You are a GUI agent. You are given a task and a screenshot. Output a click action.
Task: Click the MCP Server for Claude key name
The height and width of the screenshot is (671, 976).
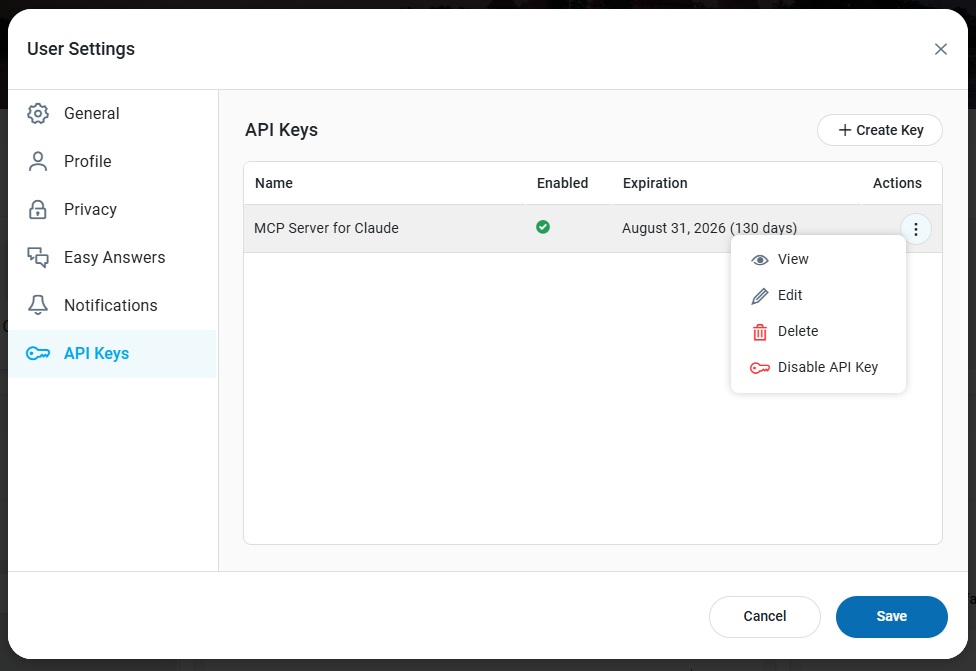326,228
